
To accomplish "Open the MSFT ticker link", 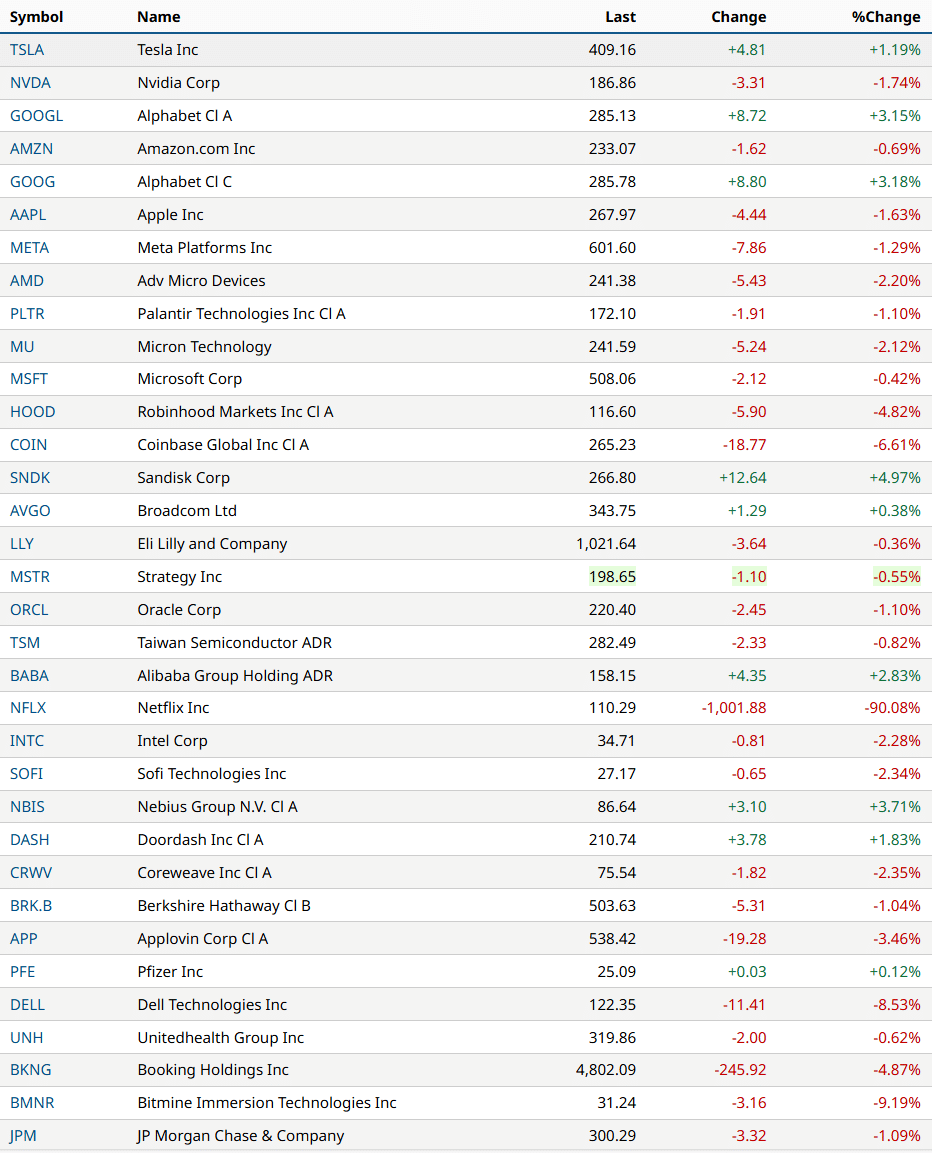I will pyautogui.click(x=29, y=379).
